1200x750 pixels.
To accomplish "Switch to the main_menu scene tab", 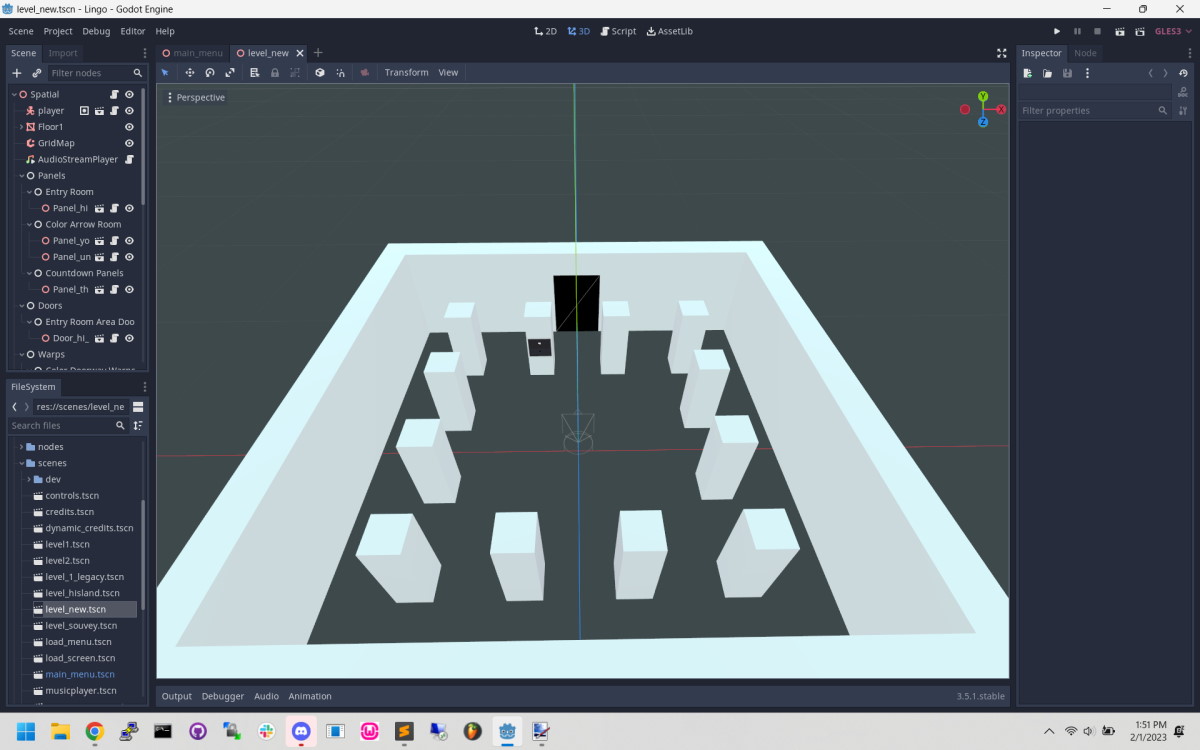I will (x=192, y=53).
